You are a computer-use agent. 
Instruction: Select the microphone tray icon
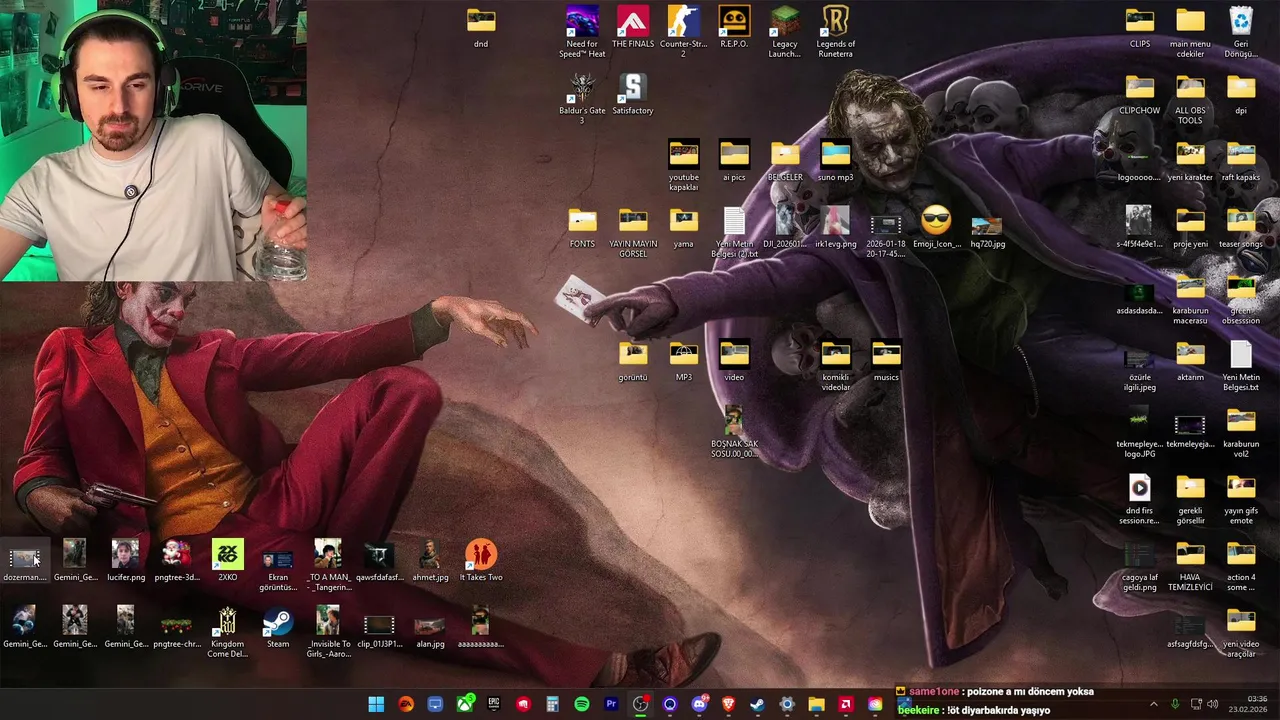(x=1175, y=705)
